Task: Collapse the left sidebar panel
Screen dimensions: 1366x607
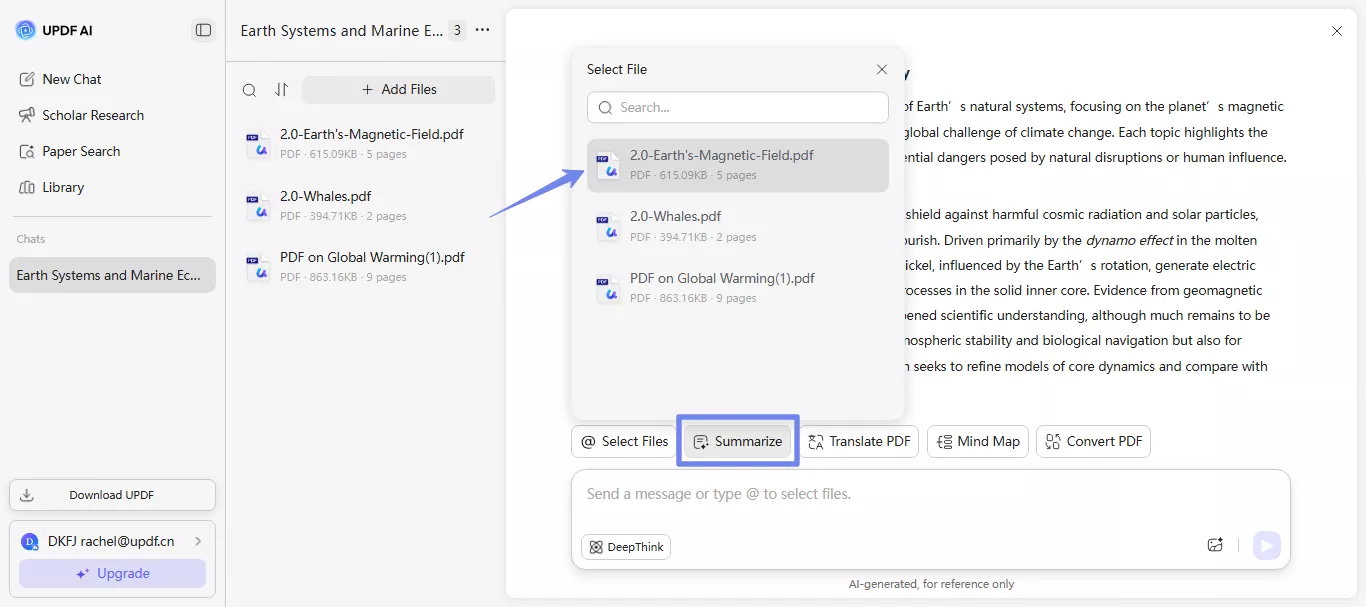Action: [203, 30]
